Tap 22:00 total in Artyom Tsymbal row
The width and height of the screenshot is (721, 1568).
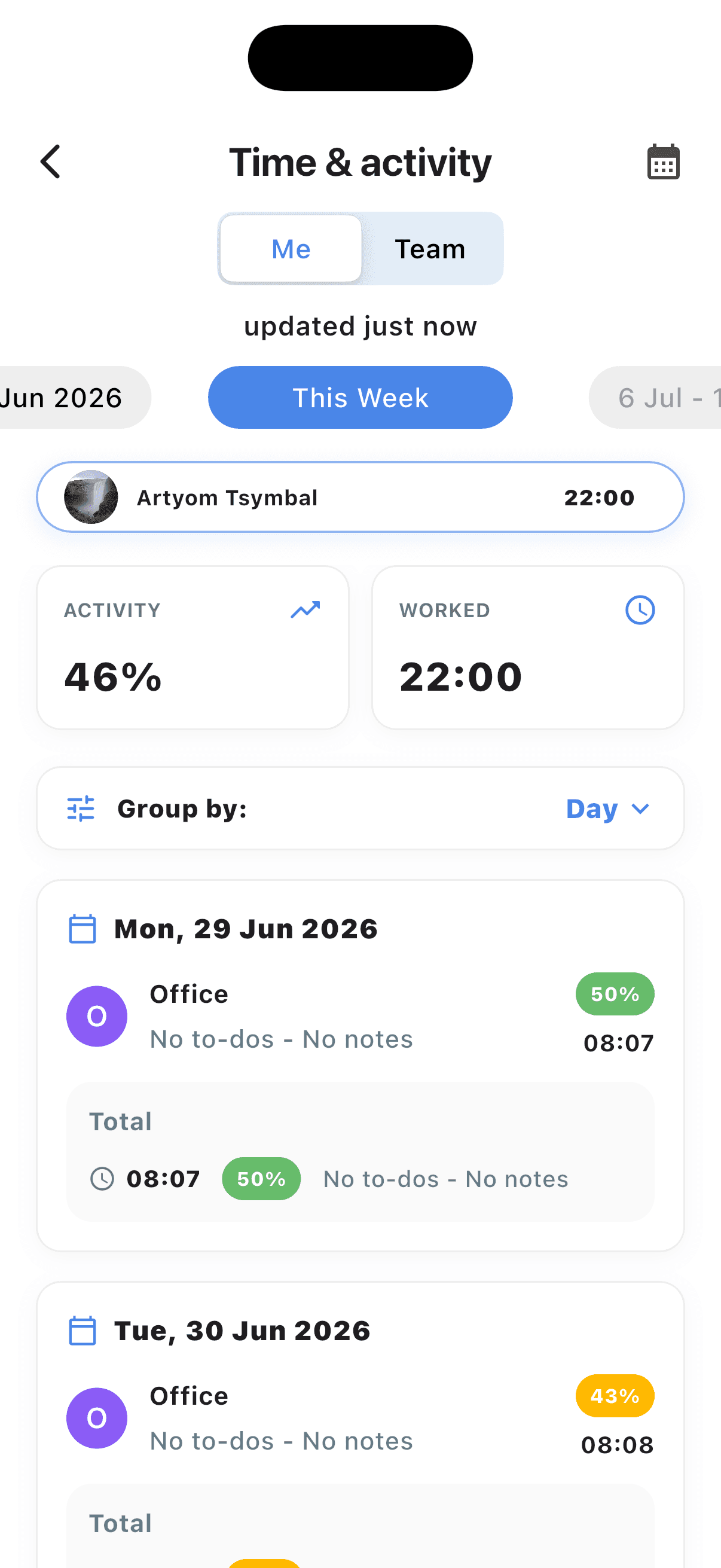(599, 498)
